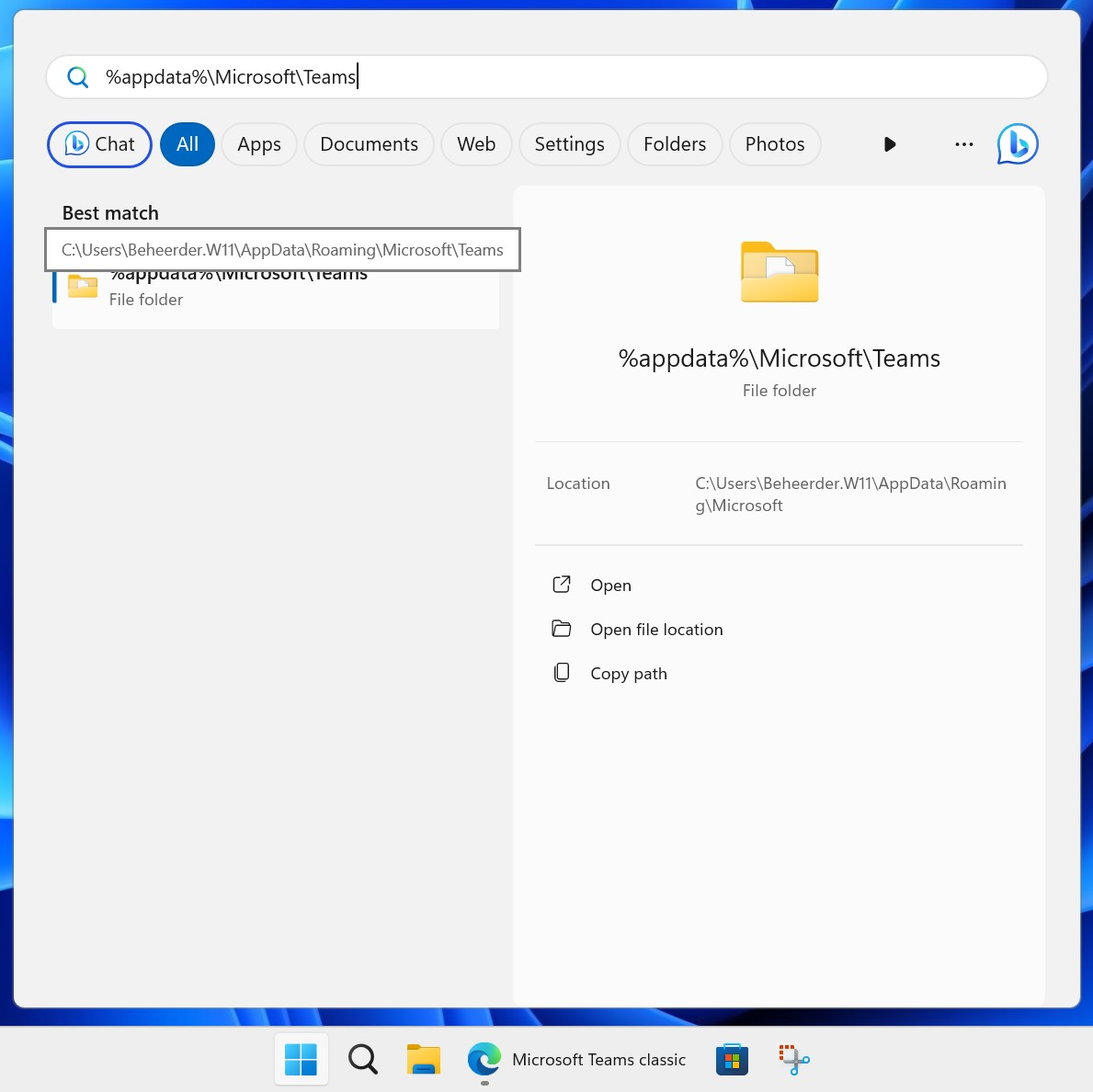Click the Open action's arrow icon
The height and width of the screenshot is (1092, 1093).
click(x=561, y=584)
